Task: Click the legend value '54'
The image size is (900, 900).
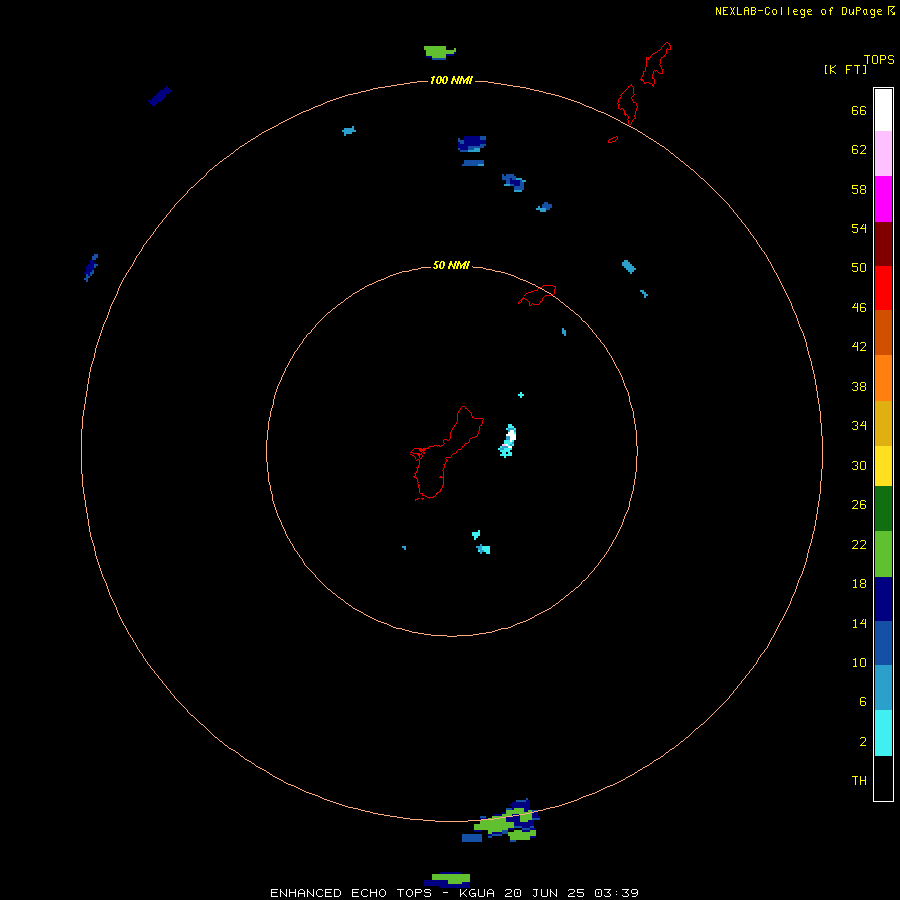Action: pos(859,228)
